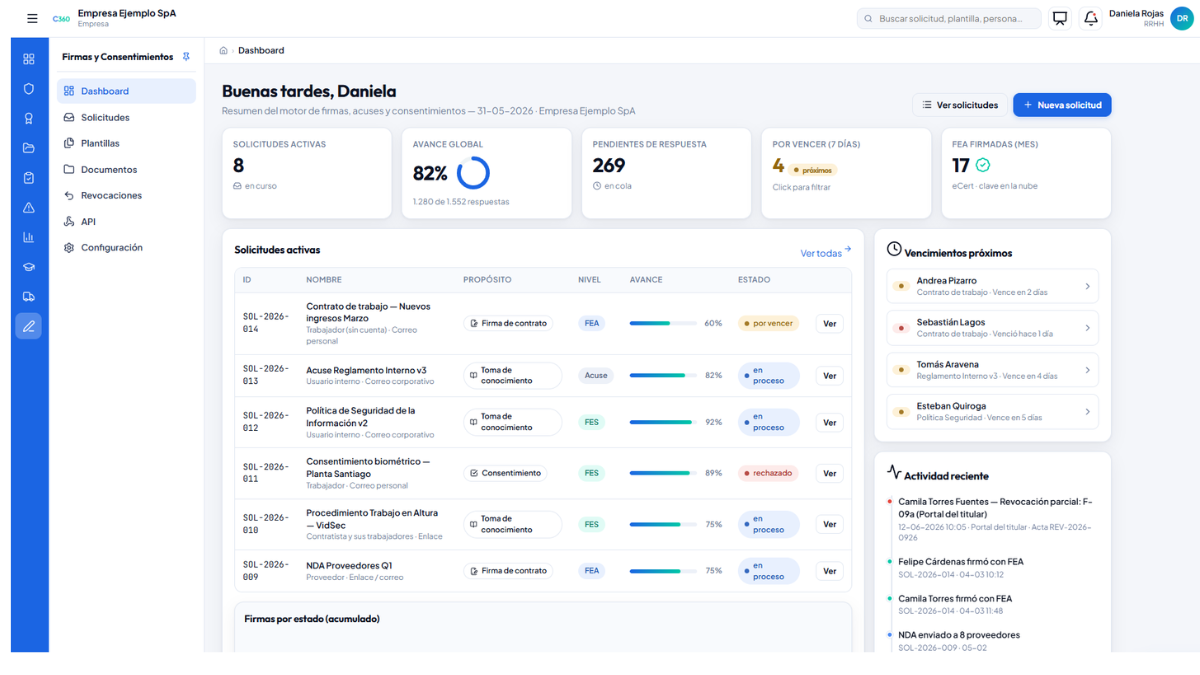Click the home breadcrumb icon
Viewport: 1200px width, 675px height.
[x=223, y=50]
